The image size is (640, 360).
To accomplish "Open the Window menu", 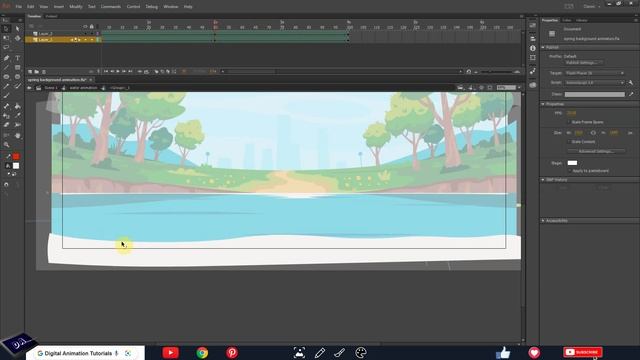I will tap(171, 7).
